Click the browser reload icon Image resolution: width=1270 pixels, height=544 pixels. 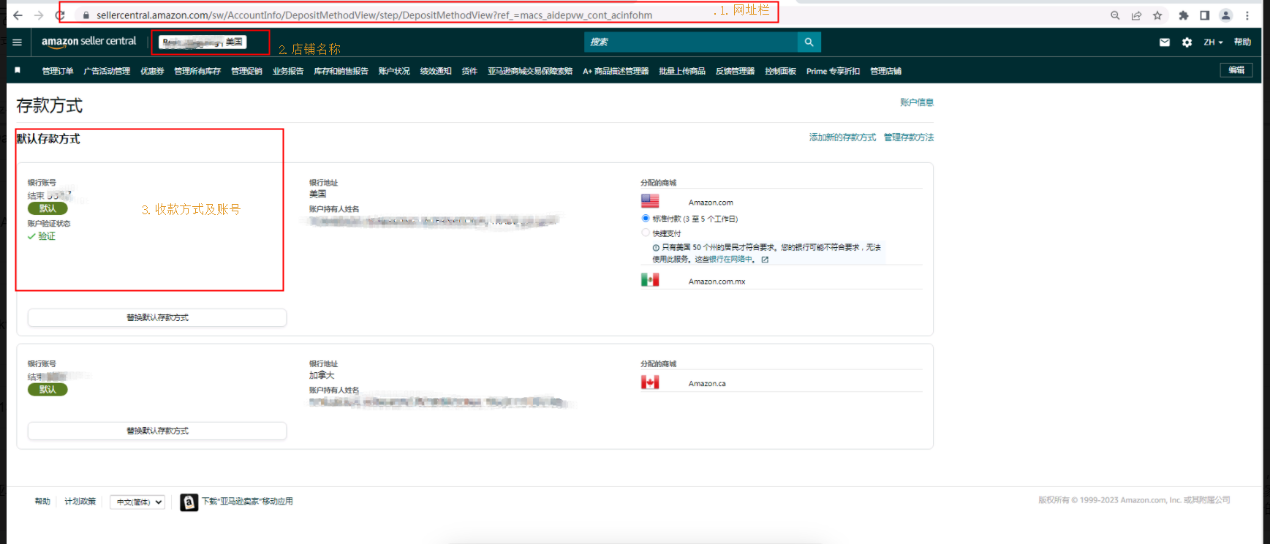coord(60,16)
